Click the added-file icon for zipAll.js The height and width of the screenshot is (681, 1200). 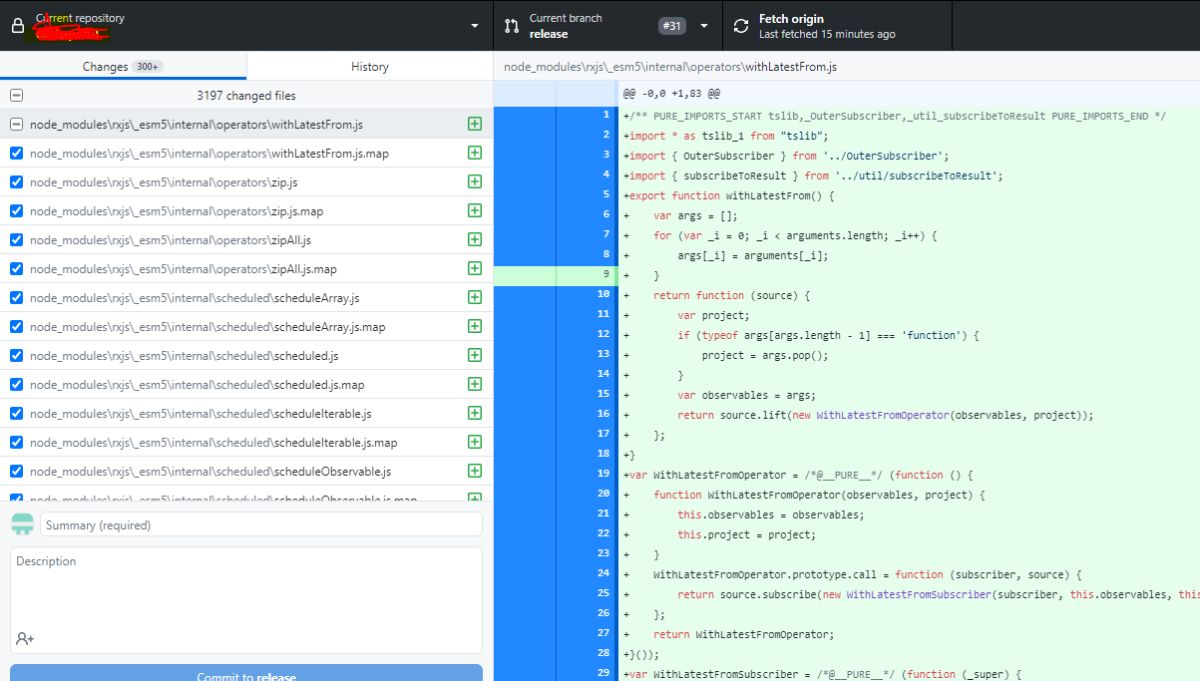point(475,240)
